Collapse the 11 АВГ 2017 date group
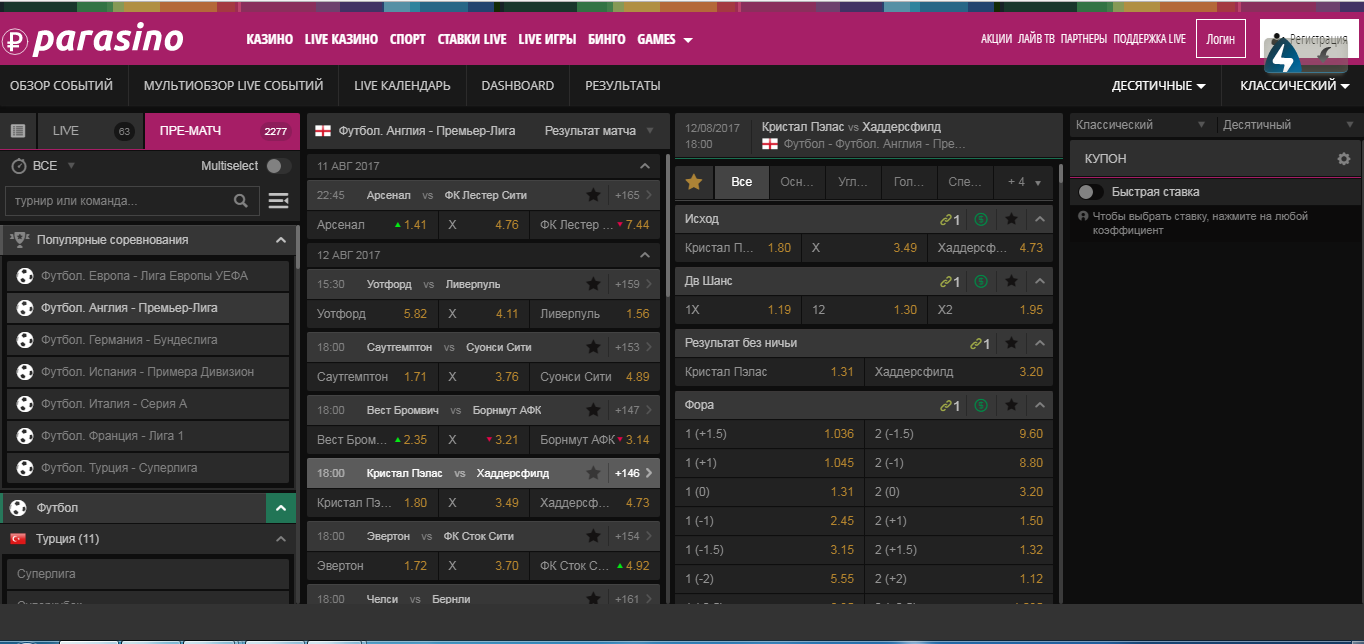 click(x=645, y=166)
